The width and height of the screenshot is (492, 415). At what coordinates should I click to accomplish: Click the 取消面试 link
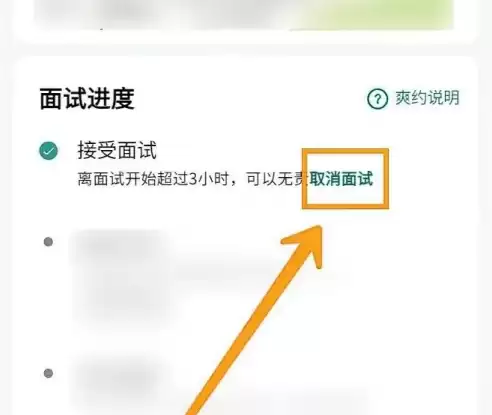[341, 179]
